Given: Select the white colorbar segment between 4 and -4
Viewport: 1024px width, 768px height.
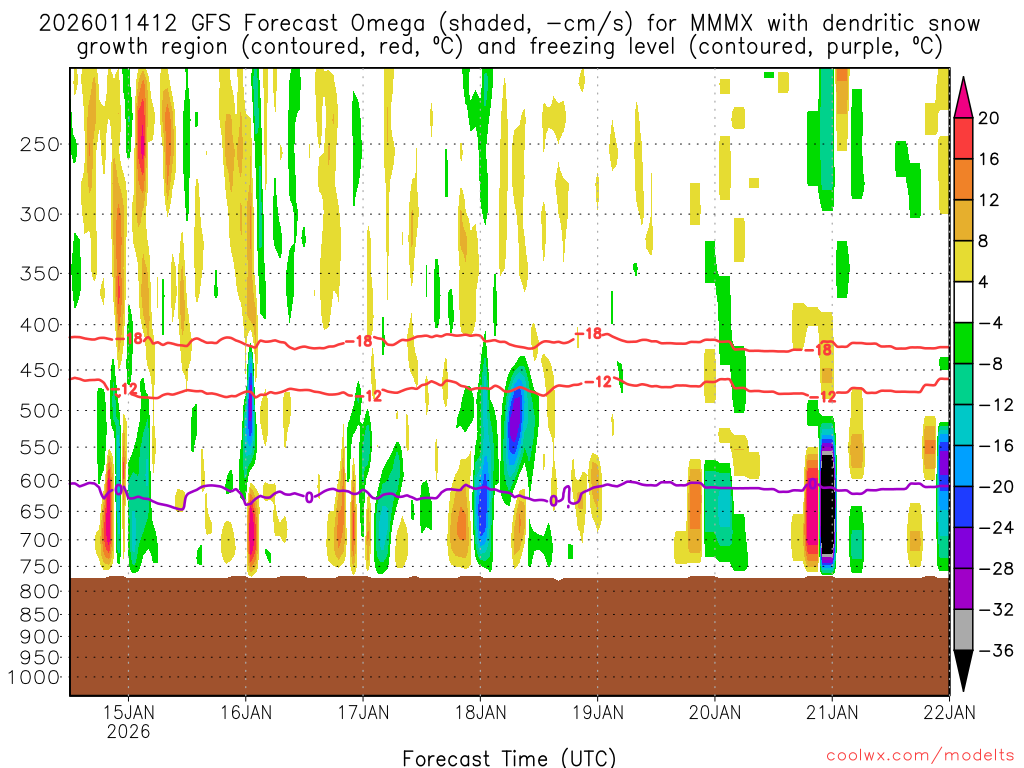Looking at the screenshot, I should [964, 302].
